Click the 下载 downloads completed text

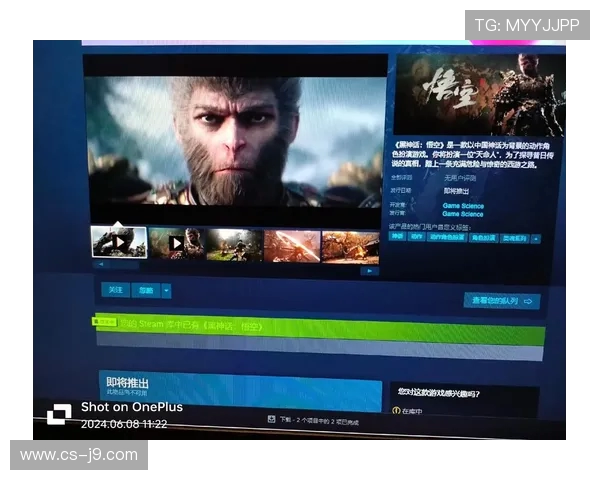click(x=319, y=421)
